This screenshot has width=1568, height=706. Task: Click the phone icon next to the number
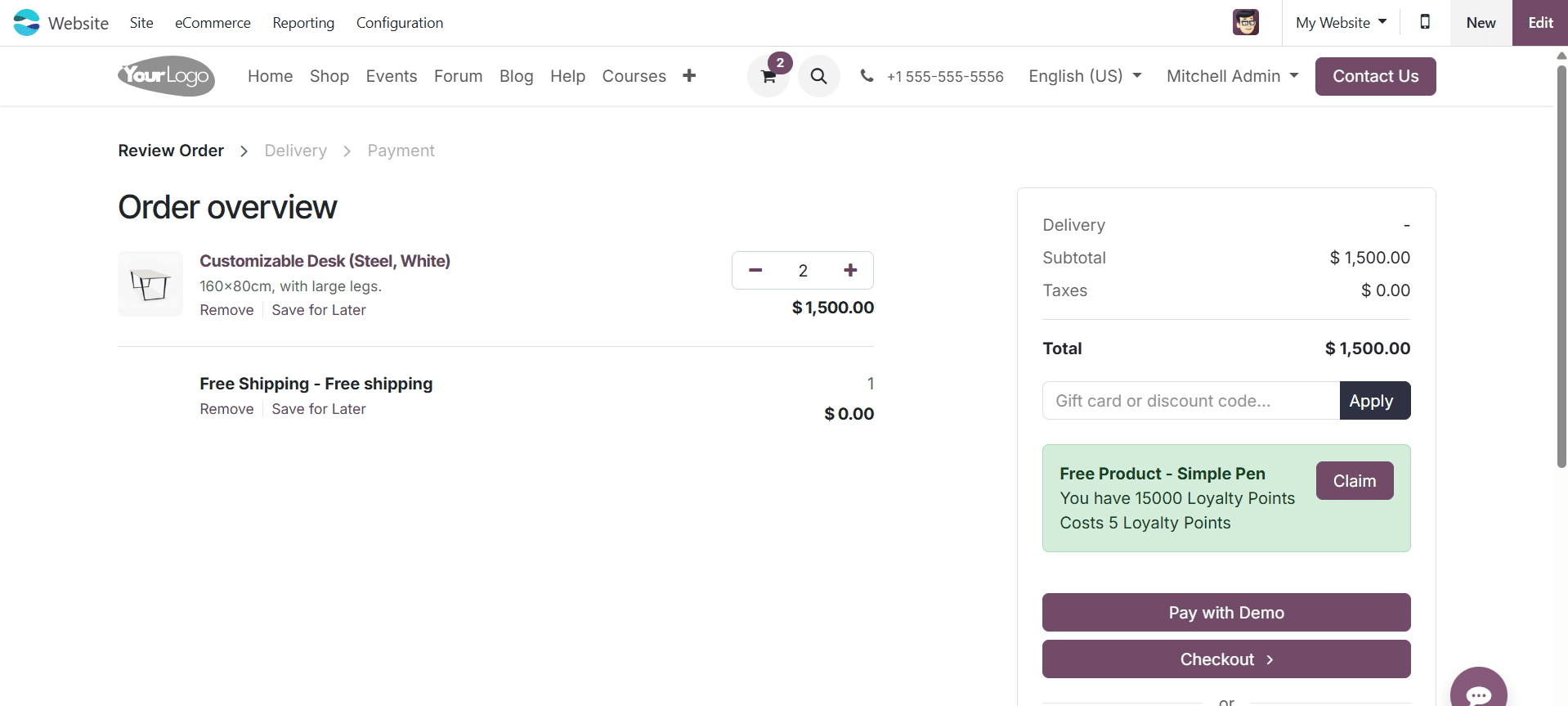click(x=866, y=76)
